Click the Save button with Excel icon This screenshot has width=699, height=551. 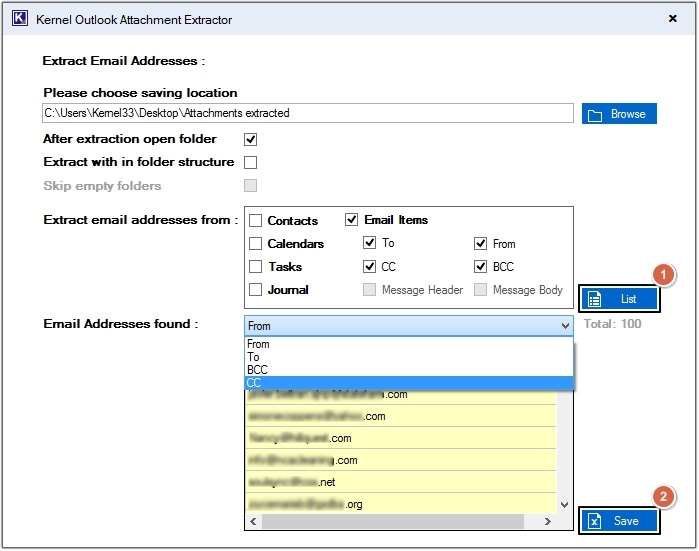(618, 521)
